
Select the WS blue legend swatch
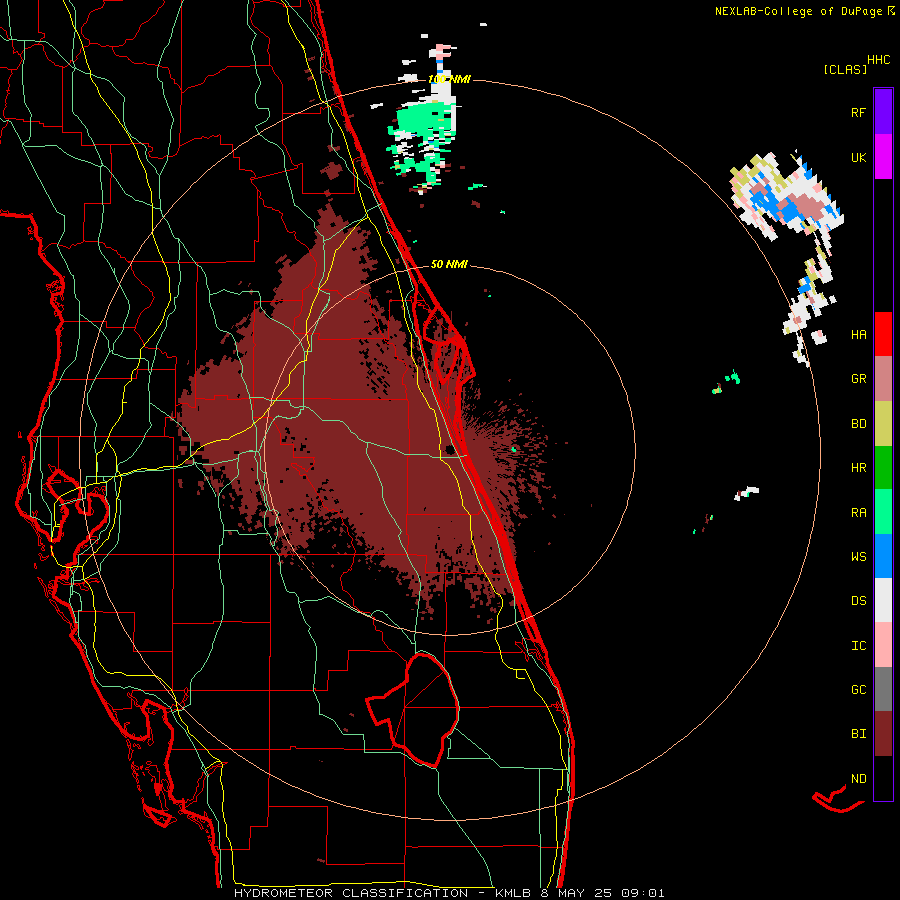coord(883,556)
